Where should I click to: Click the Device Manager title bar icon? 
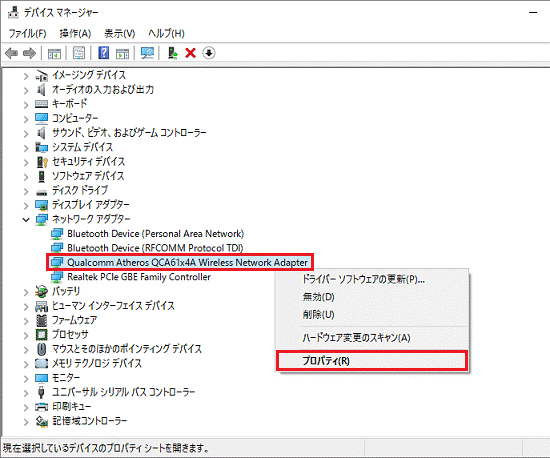[x=13, y=13]
